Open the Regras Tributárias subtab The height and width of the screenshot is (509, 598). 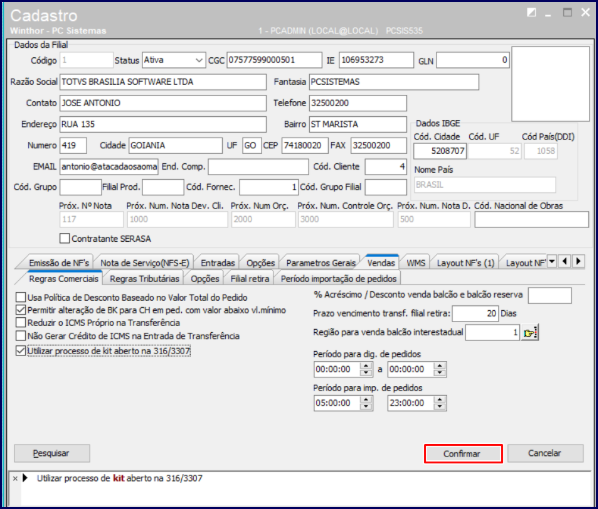144,279
